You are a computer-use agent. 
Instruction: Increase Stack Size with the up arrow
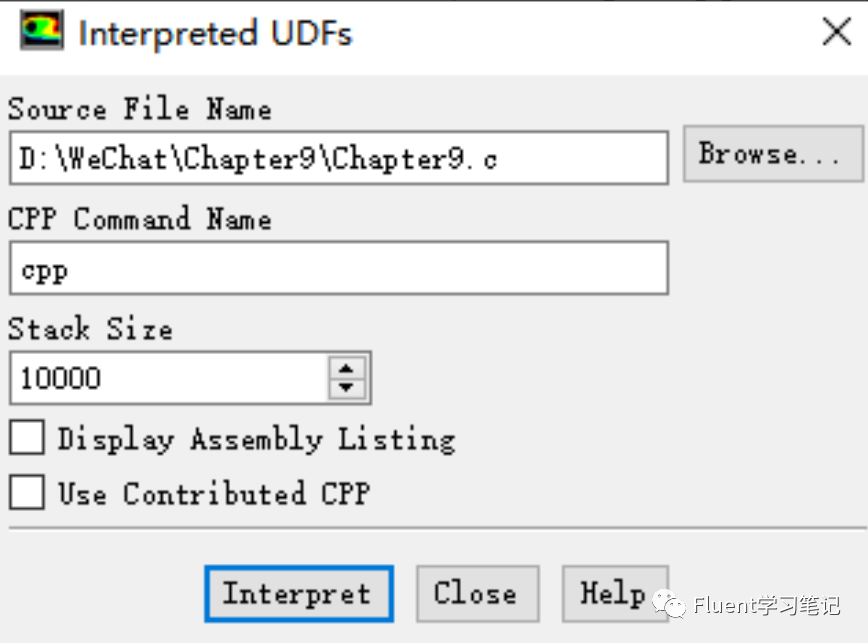[346, 369]
